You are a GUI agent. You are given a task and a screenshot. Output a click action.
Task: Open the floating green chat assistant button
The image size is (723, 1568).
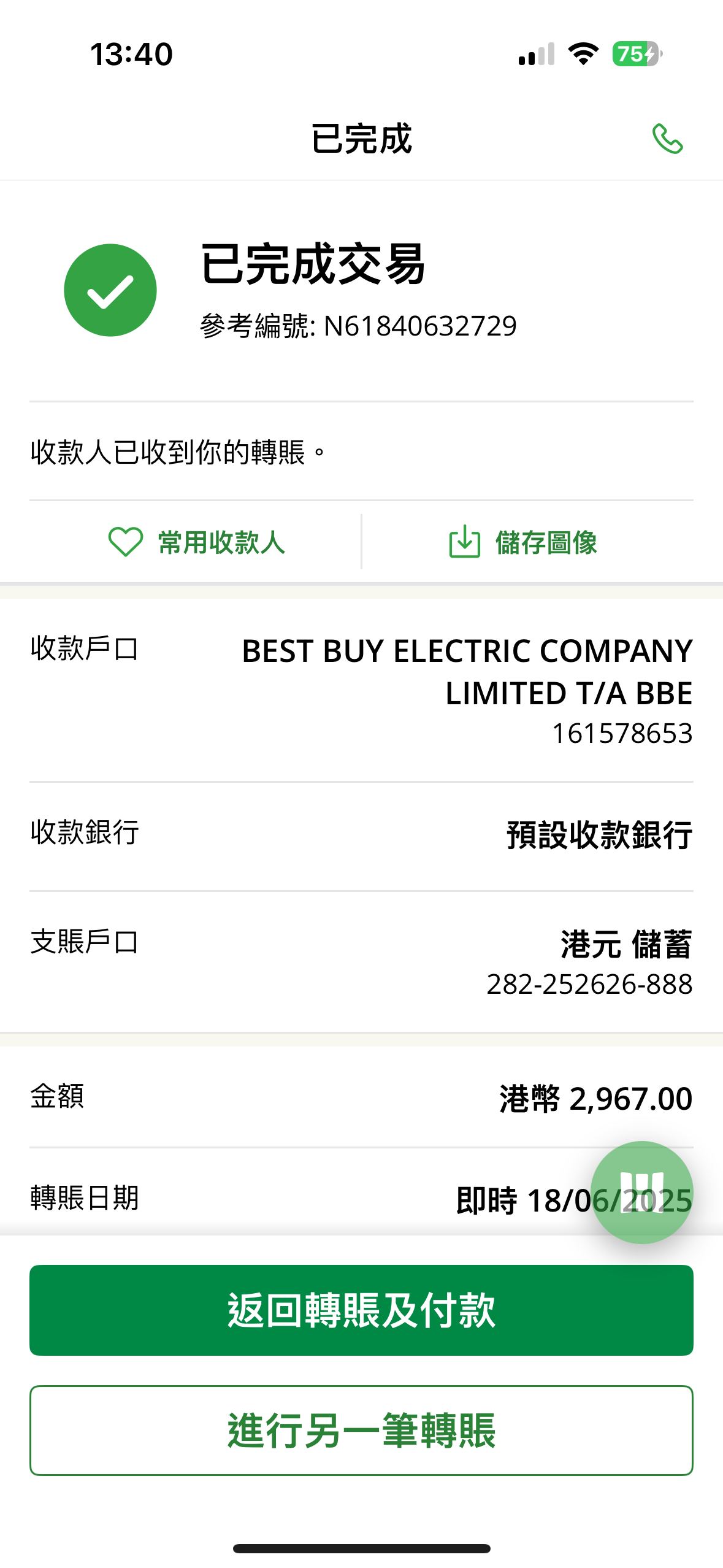641,1192
